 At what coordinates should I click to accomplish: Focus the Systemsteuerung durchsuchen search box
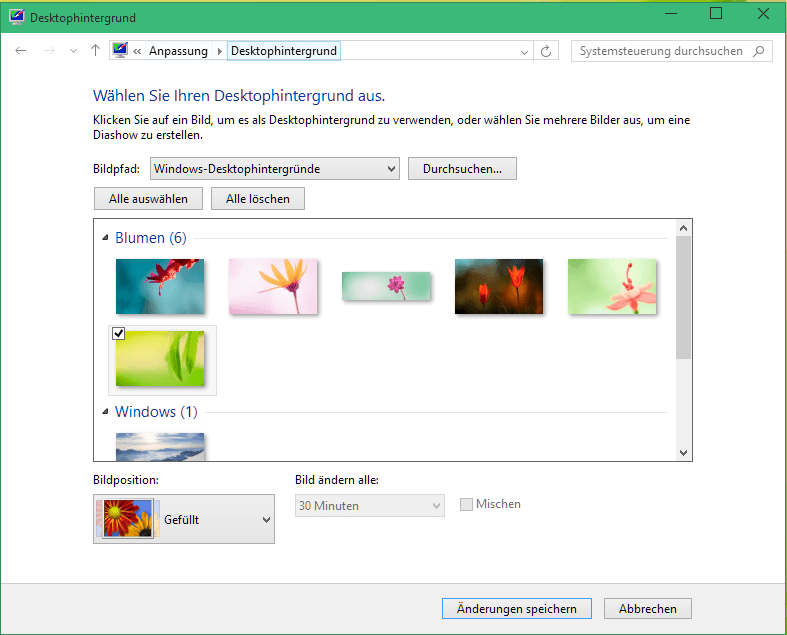672,51
